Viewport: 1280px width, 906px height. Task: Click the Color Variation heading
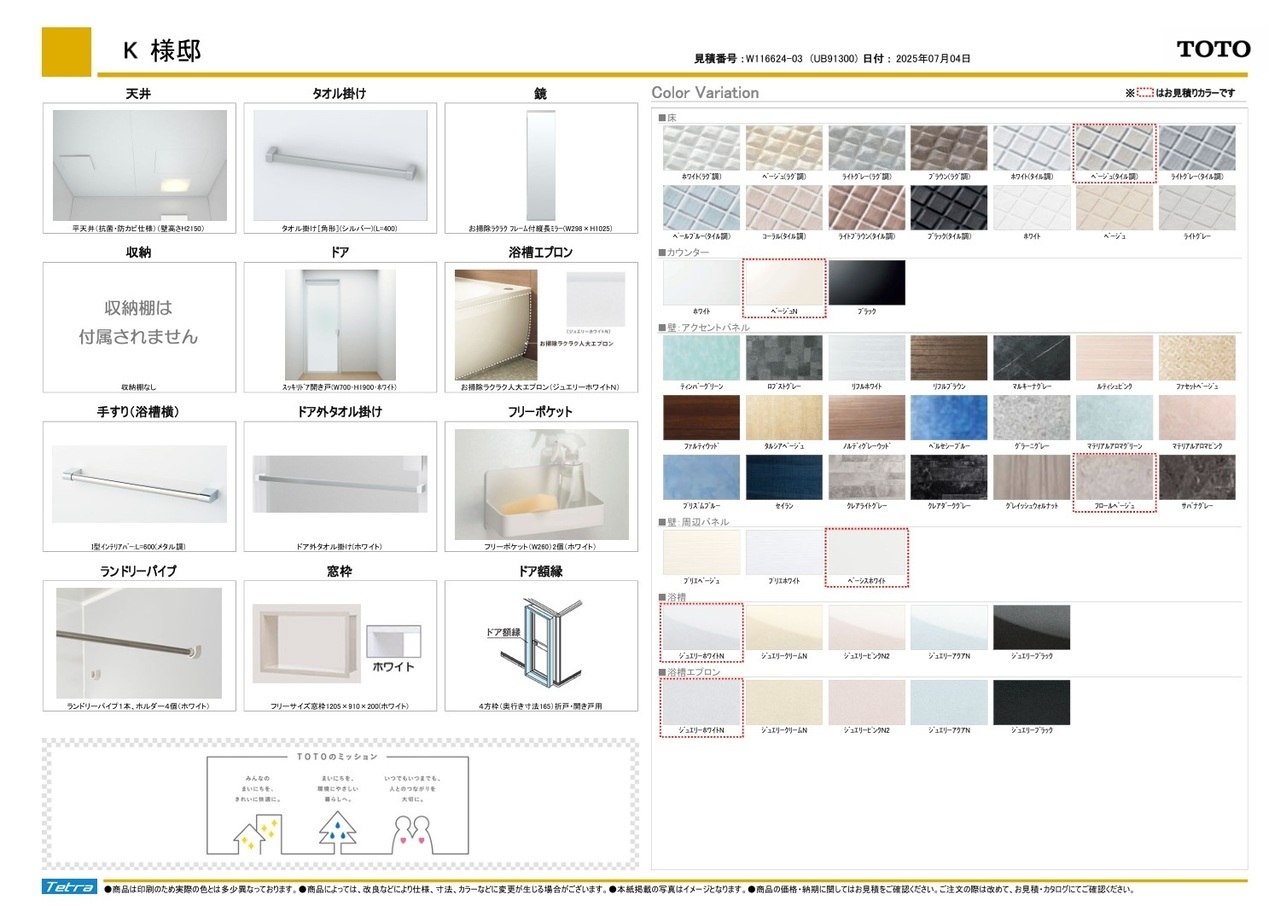[705, 93]
